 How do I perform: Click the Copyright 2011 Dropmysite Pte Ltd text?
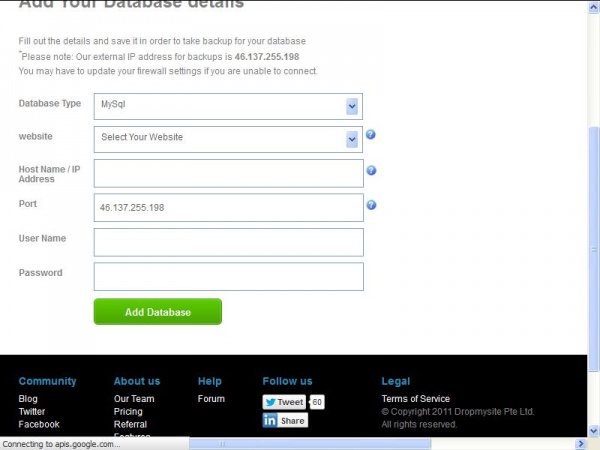point(458,412)
